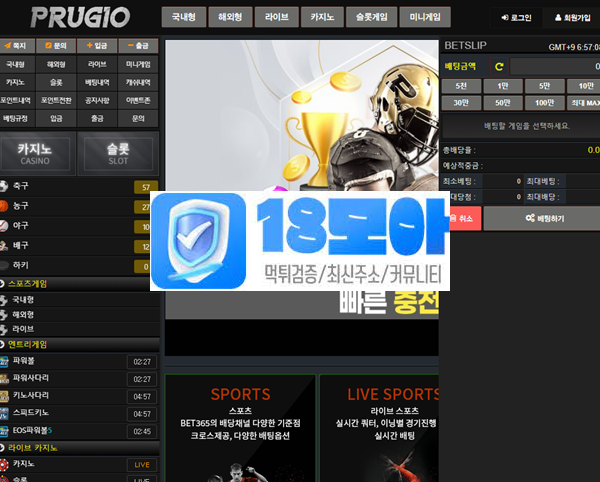Click 문의 in grid beside the bottom-row 출금
600x482 pixels.
(138, 119)
